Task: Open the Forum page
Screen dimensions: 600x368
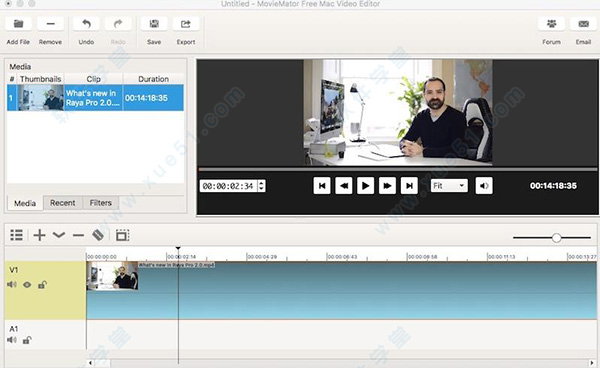Action: (551, 24)
